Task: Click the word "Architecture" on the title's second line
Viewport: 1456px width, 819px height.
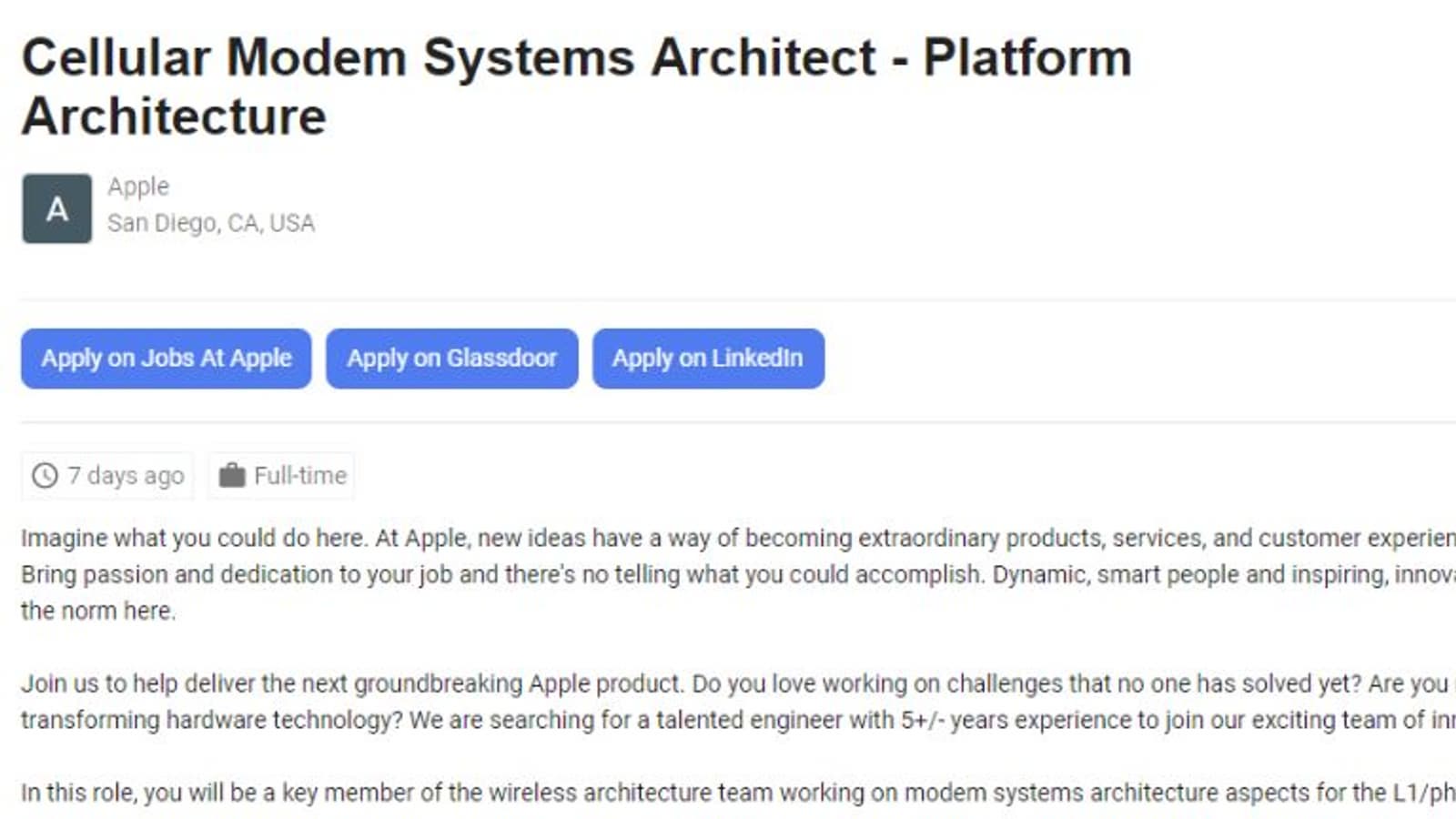Action: point(174,116)
